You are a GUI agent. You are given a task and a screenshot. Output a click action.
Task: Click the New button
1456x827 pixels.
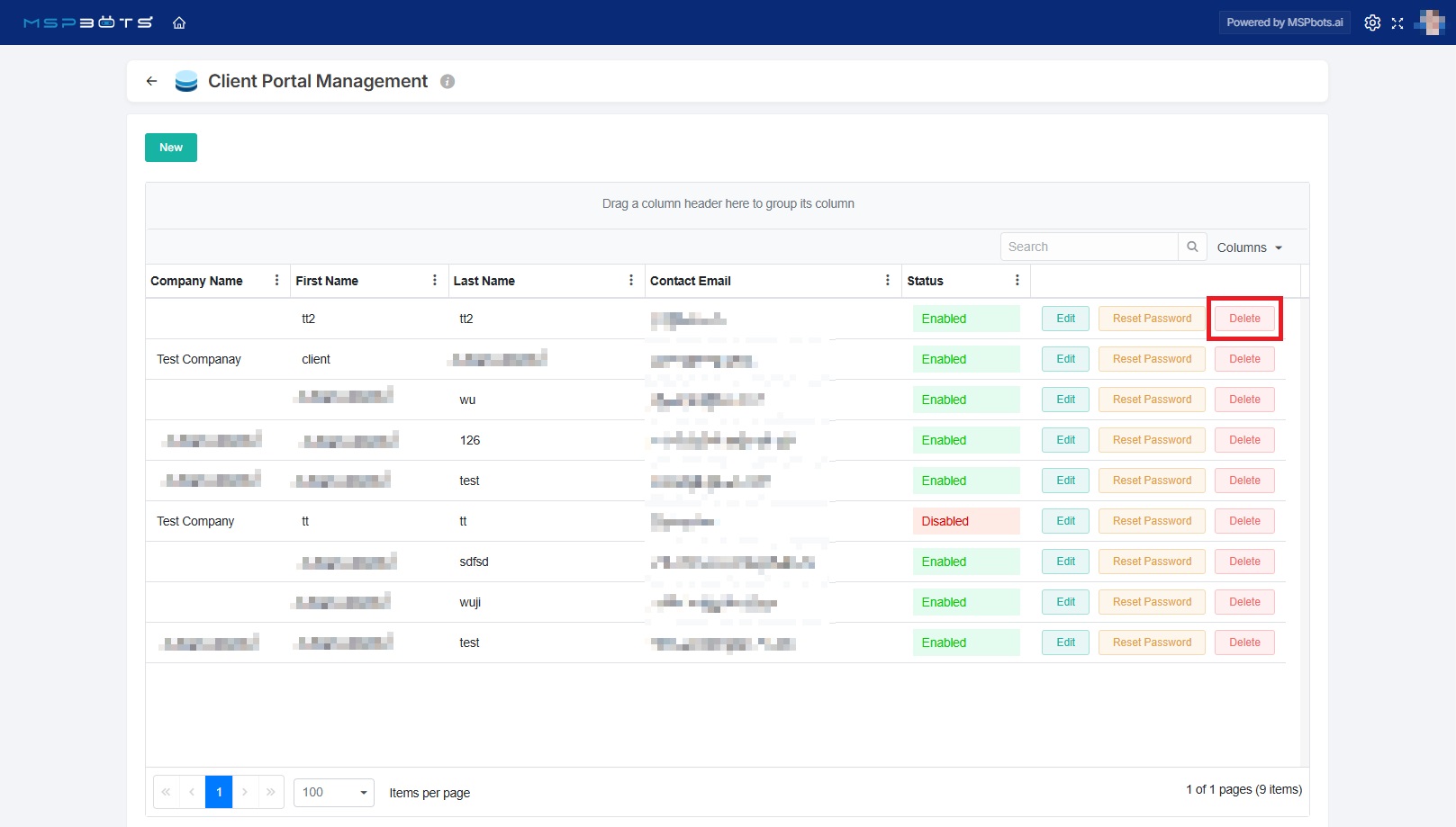pyautogui.click(x=171, y=148)
